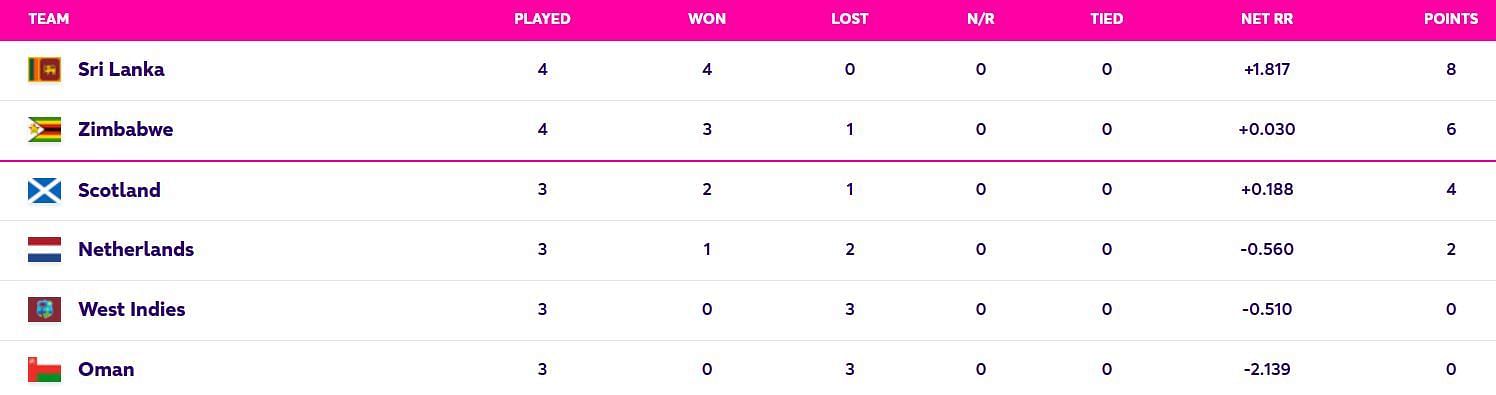Click the Oman flag icon
The width and height of the screenshot is (1496, 395).
[44, 369]
